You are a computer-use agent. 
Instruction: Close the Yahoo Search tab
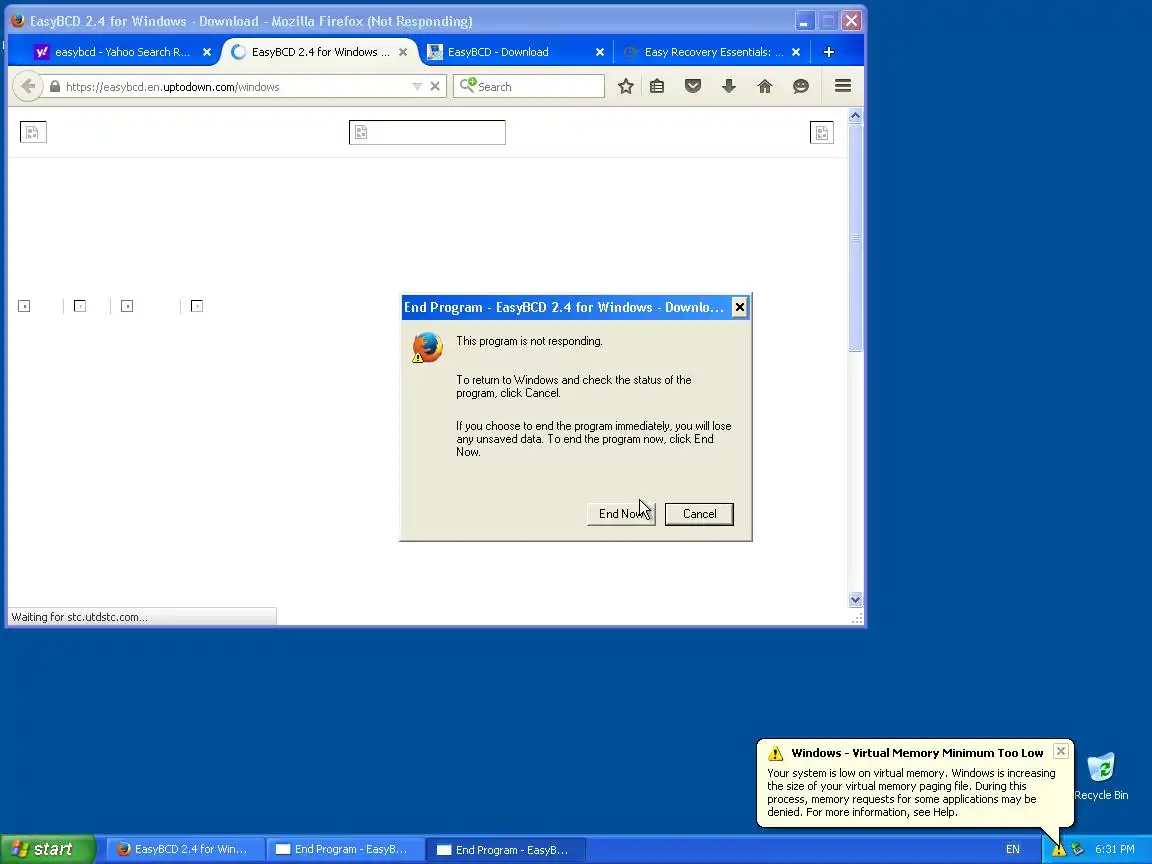pyautogui.click(x=206, y=52)
